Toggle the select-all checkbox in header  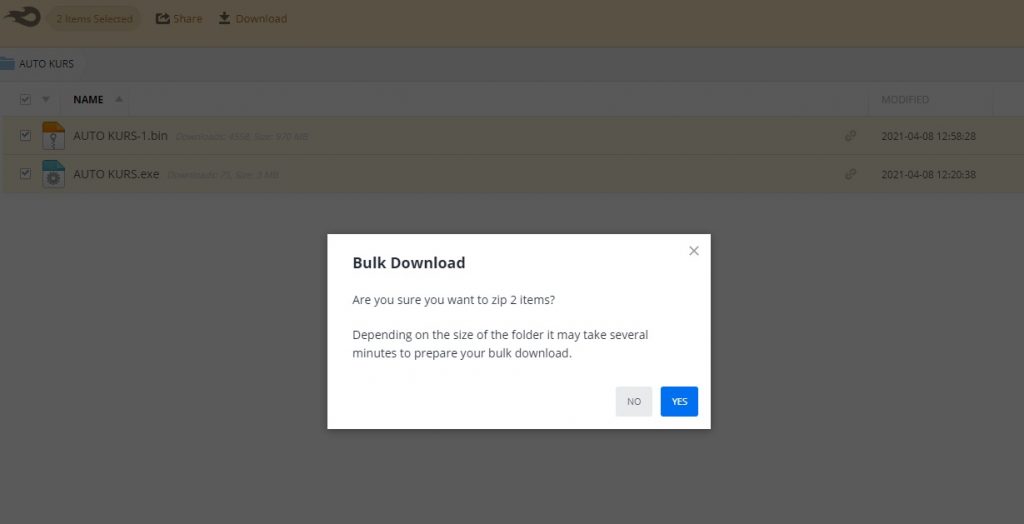click(x=26, y=100)
